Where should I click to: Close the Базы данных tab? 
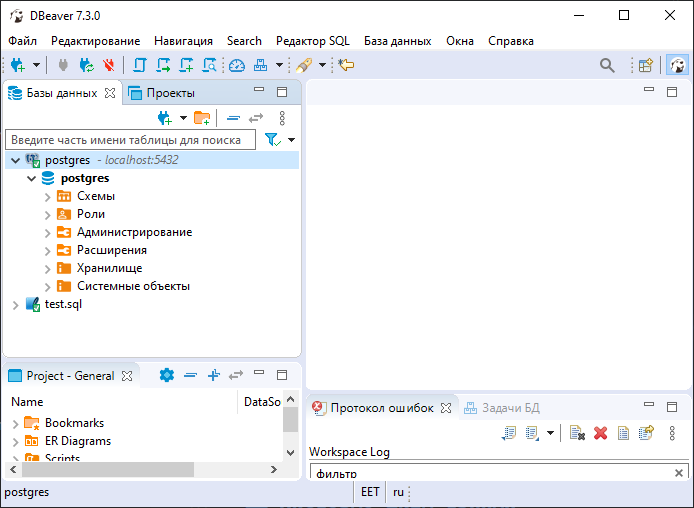pyautogui.click(x=110, y=93)
